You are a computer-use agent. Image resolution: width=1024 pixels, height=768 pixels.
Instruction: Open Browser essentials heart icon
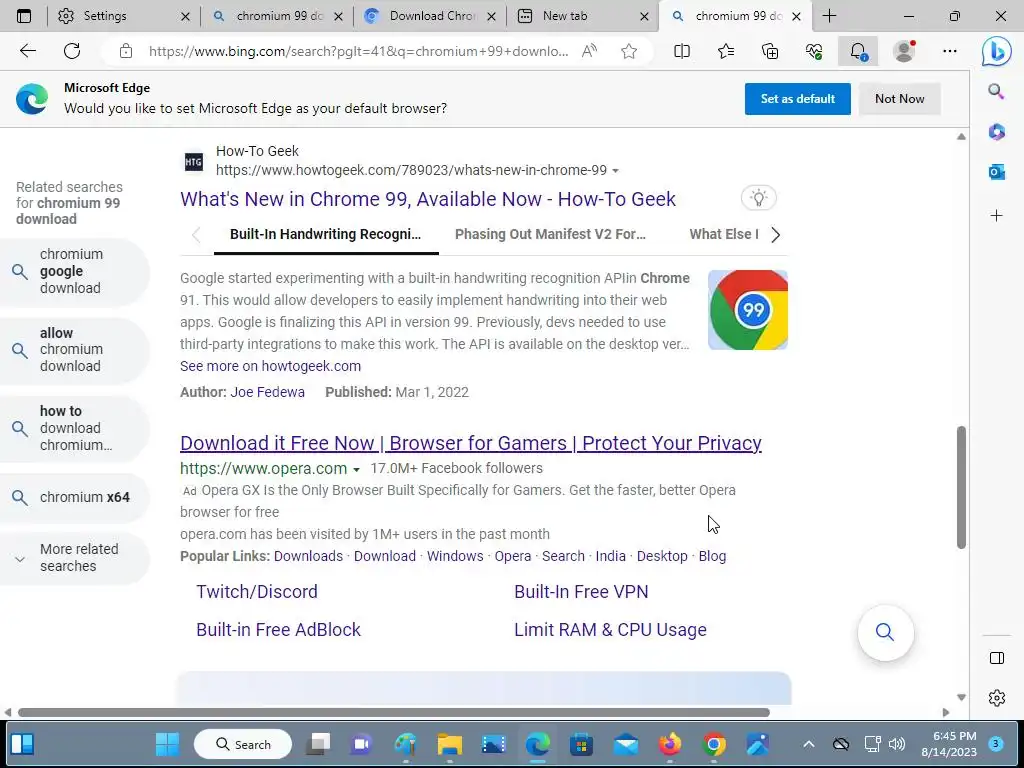814,51
